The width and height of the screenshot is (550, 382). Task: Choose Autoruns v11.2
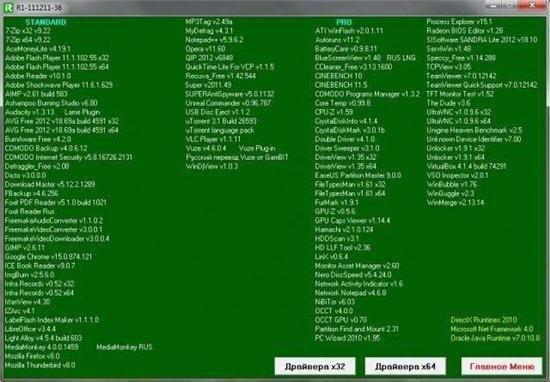pos(337,40)
